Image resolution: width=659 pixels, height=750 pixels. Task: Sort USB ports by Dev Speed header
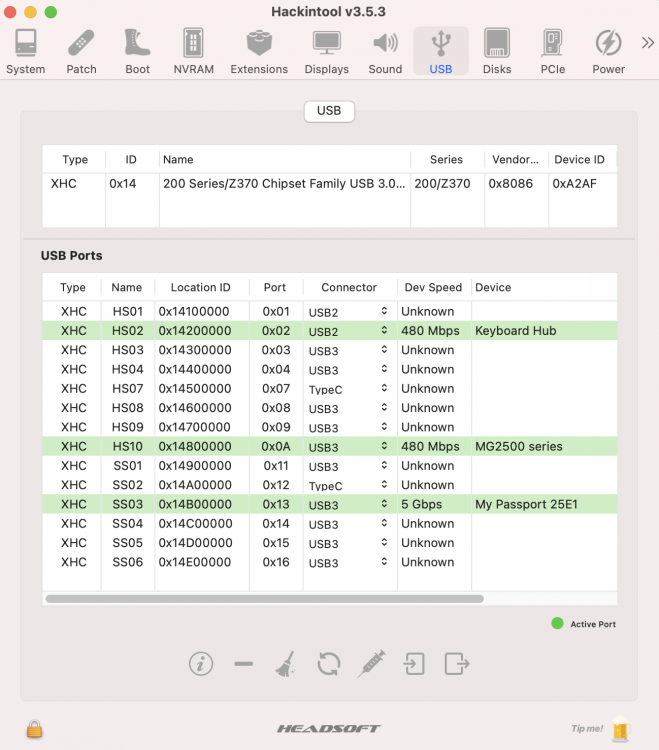(x=433, y=287)
